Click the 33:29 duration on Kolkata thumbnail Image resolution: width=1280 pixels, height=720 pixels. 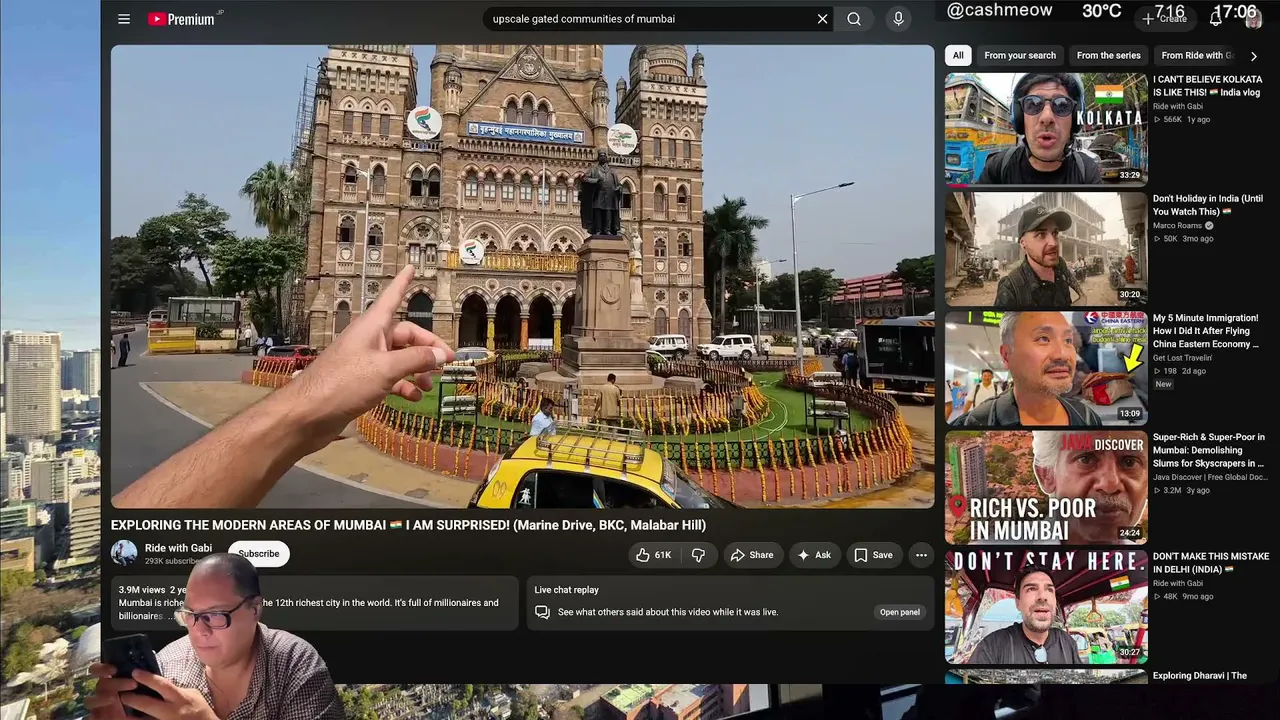click(x=1130, y=175)
